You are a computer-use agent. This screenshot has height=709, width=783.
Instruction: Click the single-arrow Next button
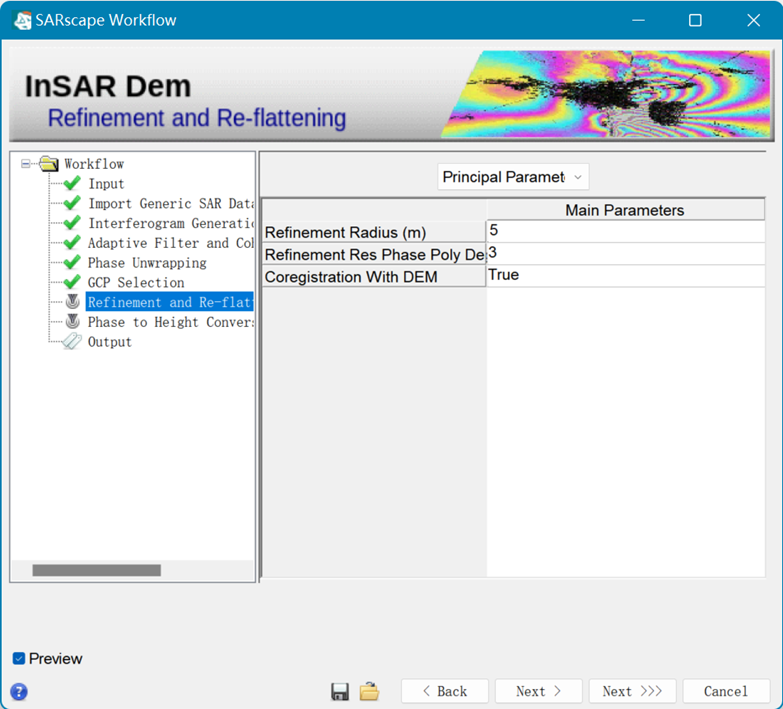coord(538,692)
